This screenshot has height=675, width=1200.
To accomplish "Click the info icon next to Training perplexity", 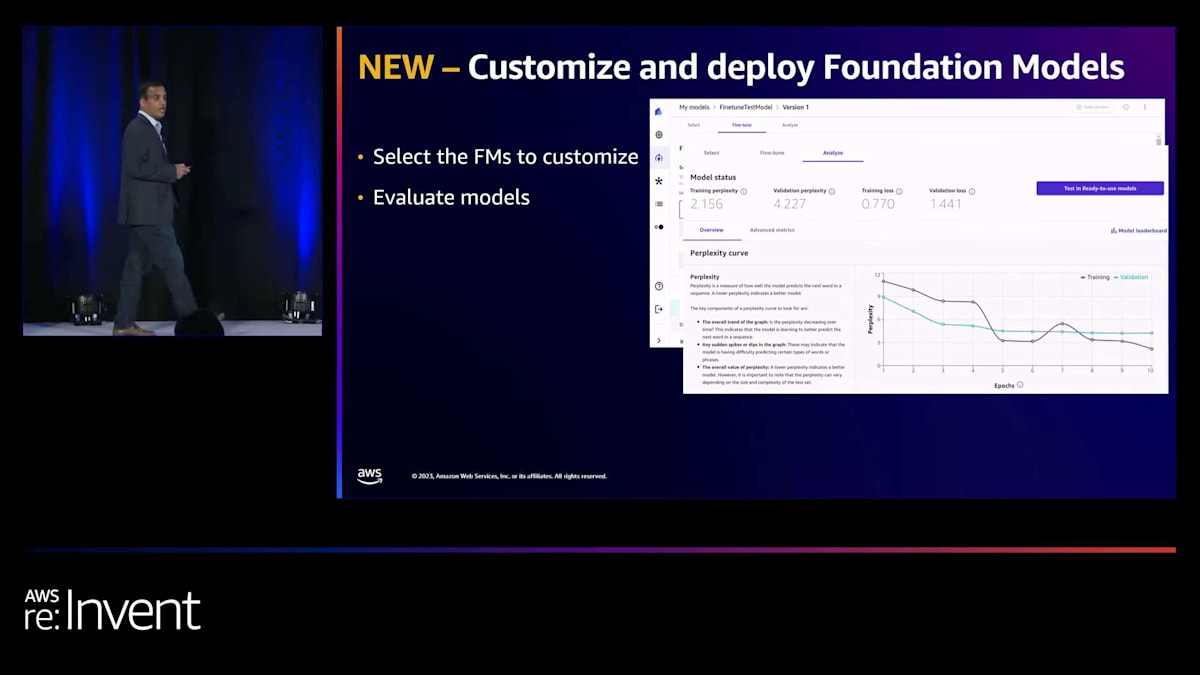I will (743, 191).
